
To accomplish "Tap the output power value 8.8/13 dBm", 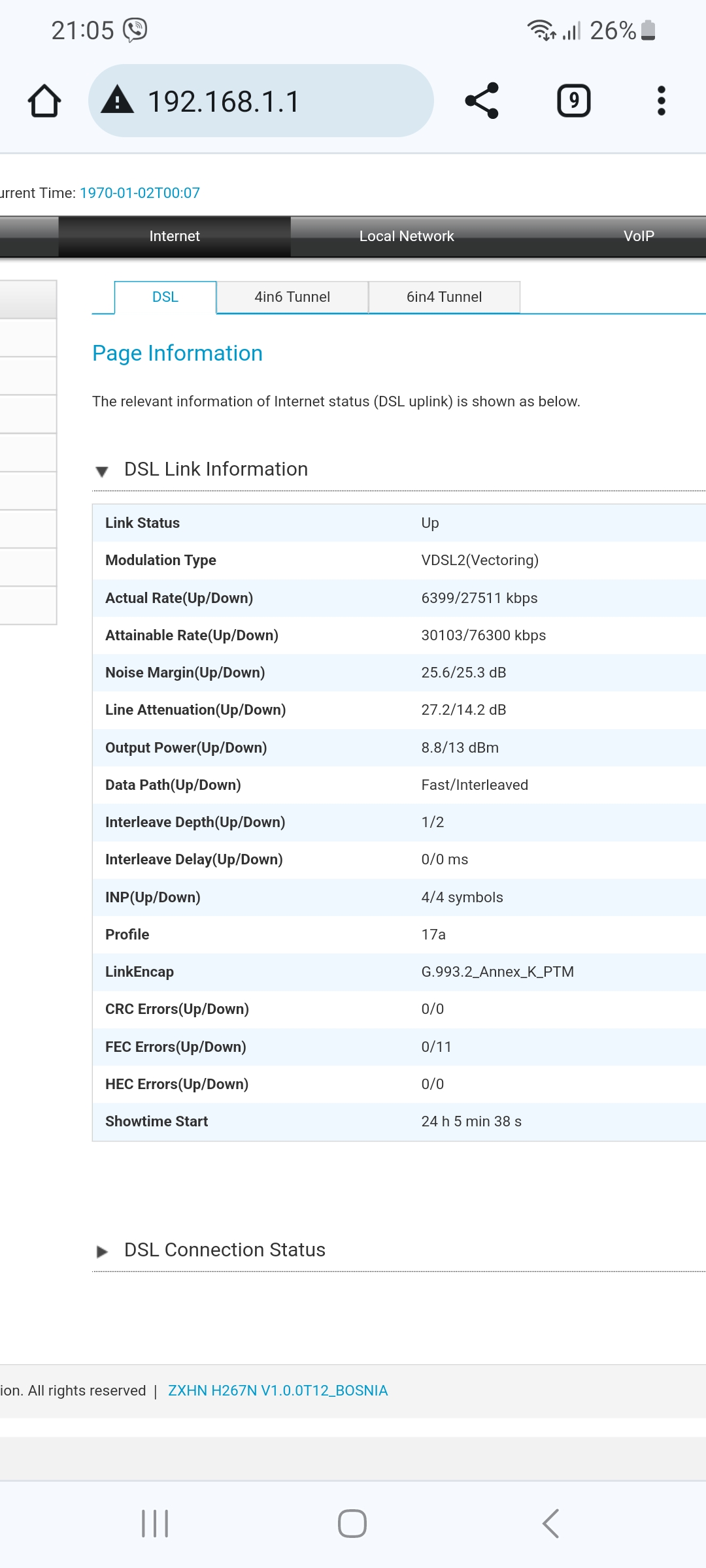I will point(460,747).
